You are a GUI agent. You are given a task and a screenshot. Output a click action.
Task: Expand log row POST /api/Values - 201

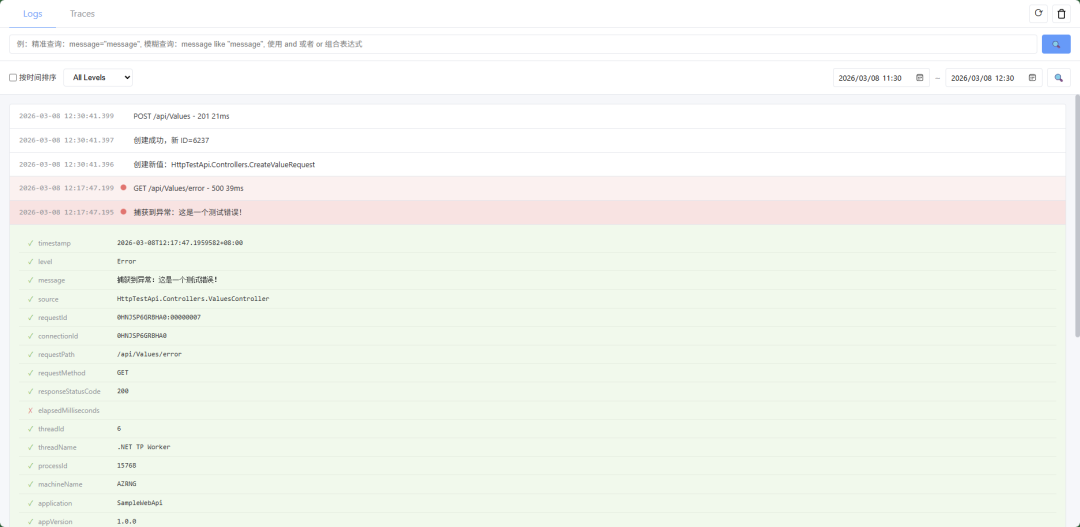[x=537, y=116]
